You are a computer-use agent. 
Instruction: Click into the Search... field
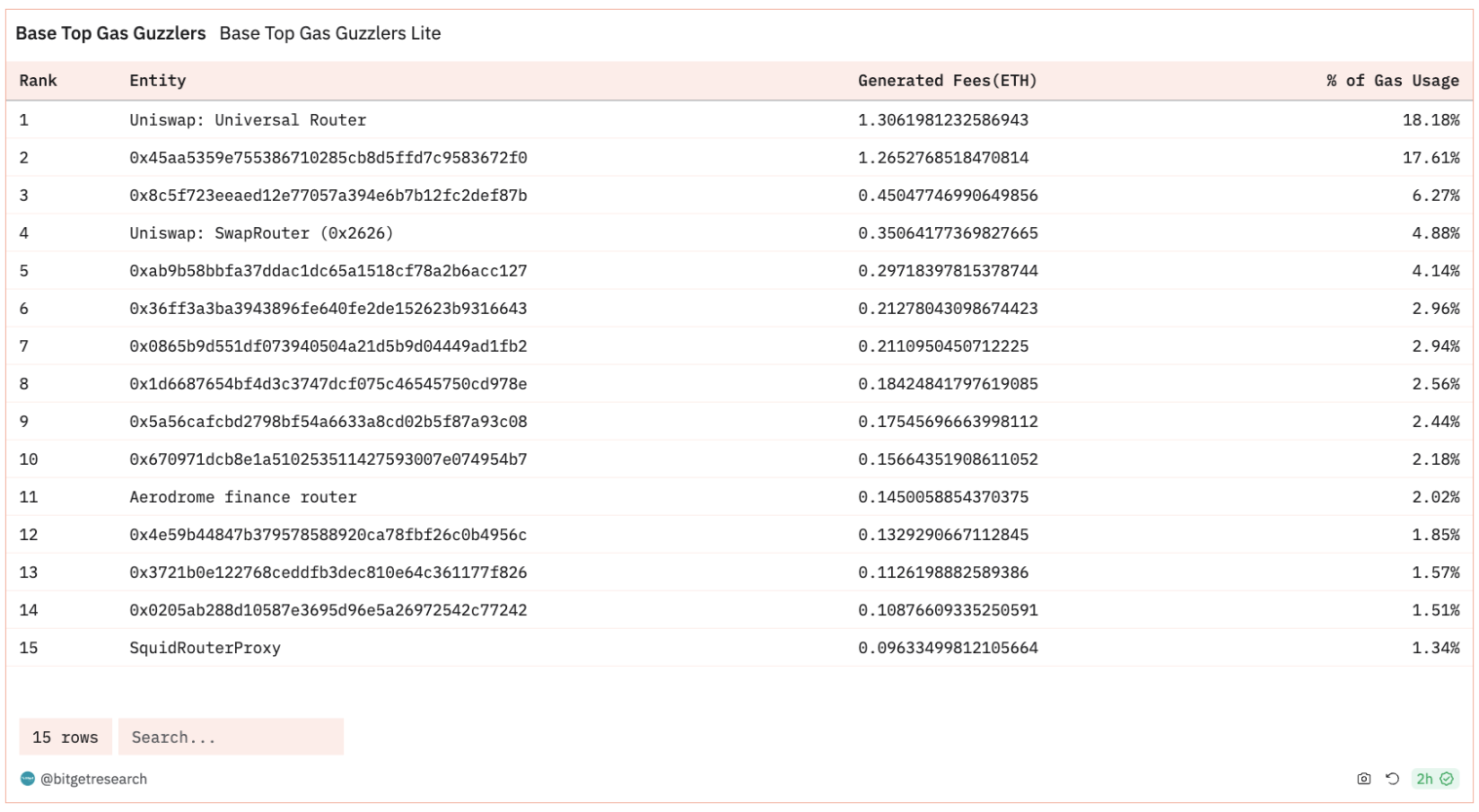[231, 737]
